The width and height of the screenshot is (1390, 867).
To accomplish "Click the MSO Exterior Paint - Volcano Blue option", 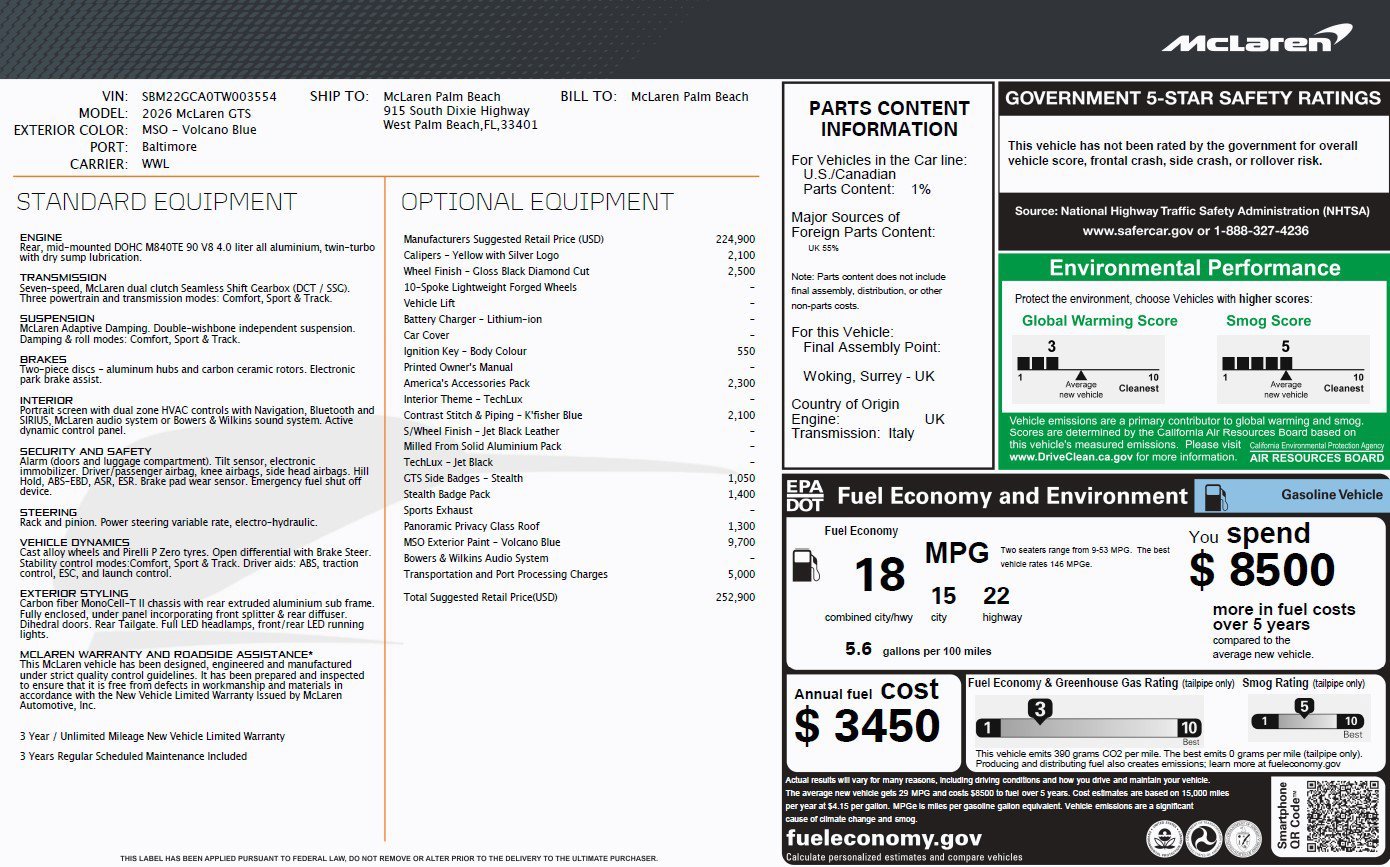I will coord(482,542).
